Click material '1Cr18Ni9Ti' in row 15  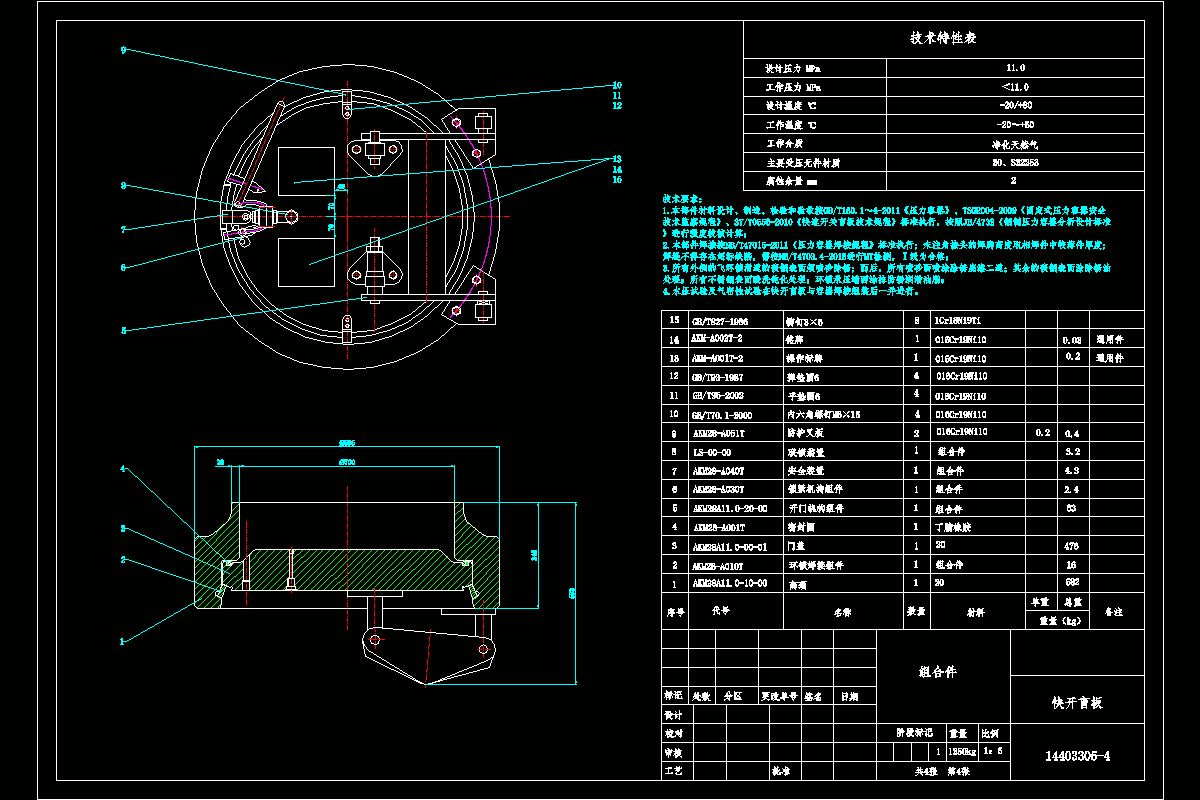pyautogui.click(x=958, y=321)
